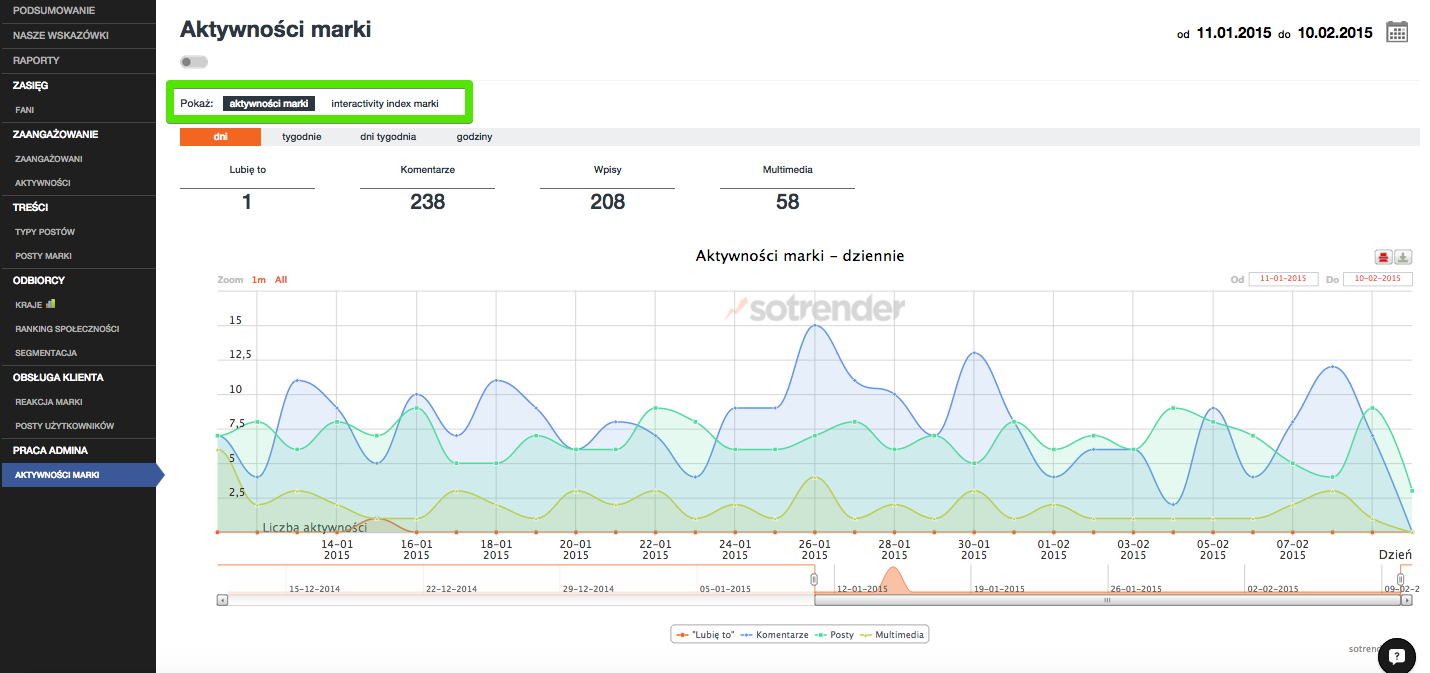Screen dimensions: 1430x673
Task: Switch to the tygodnie tab
Action: [301, 137]
